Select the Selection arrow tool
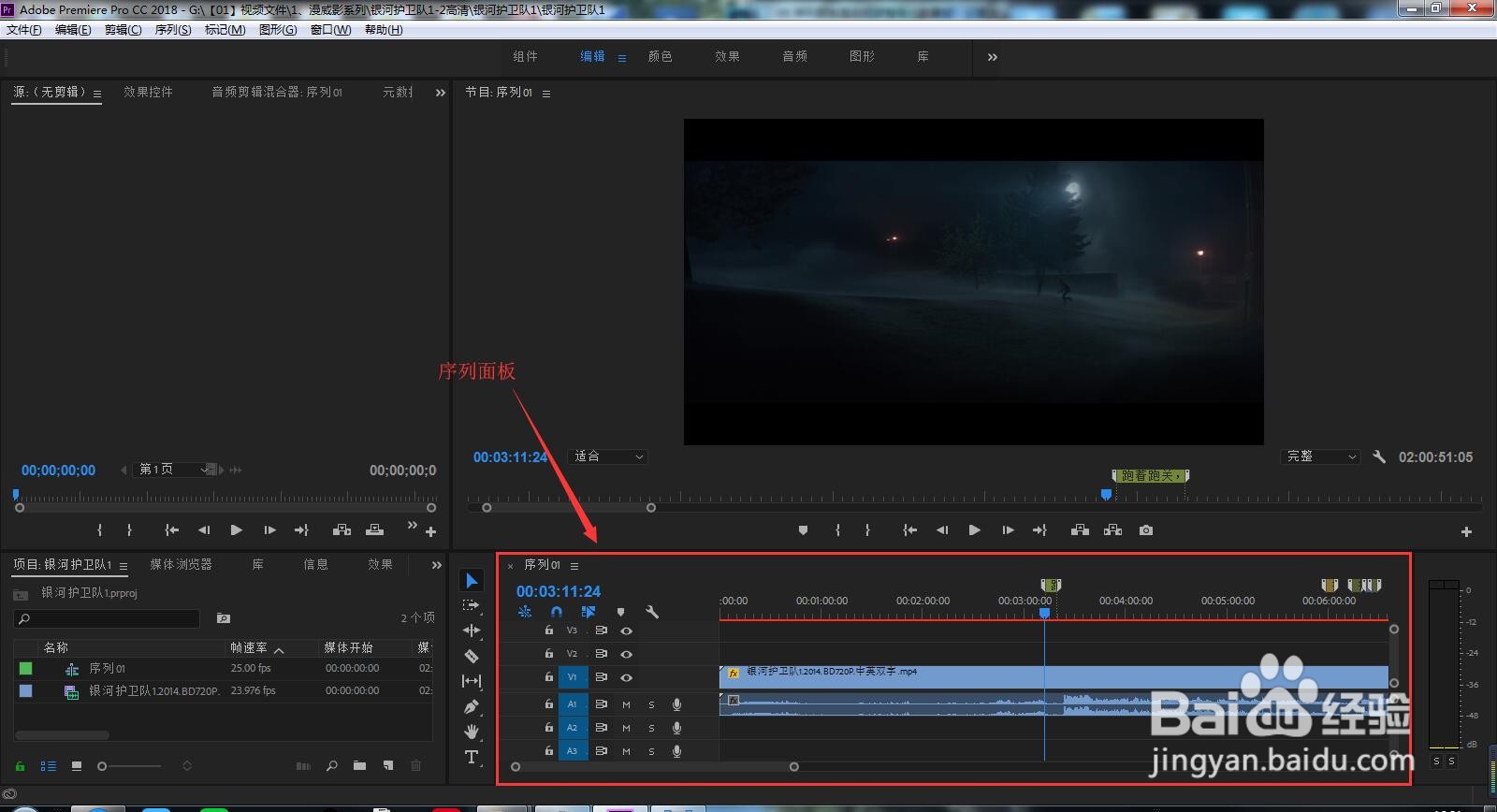Viewport: 1497px width, 812px height. coord(472,581)
